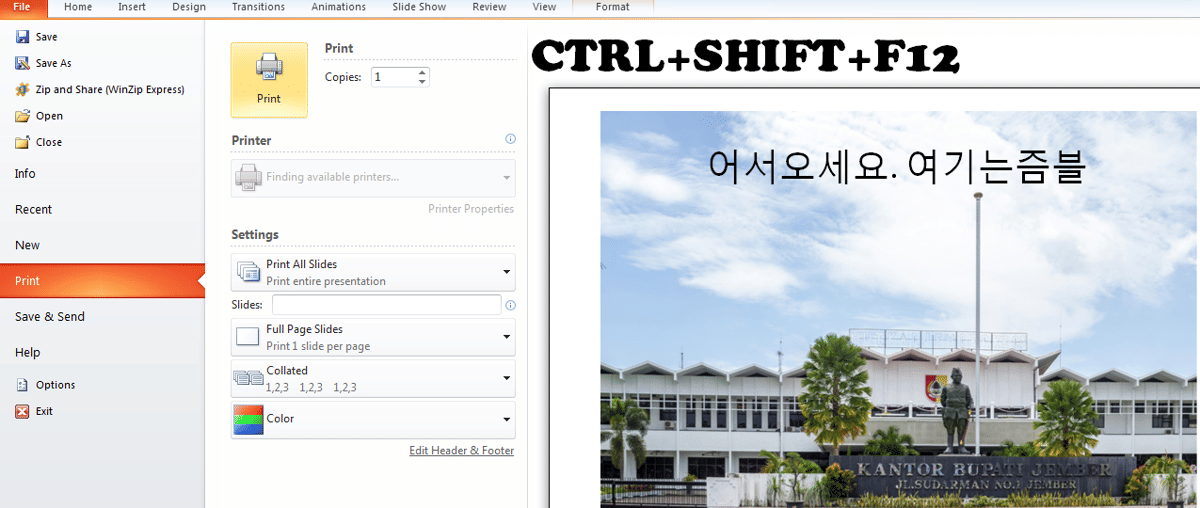Click the Slides range input field
Screen dimensions: 1200x508
tap(386, 305)
